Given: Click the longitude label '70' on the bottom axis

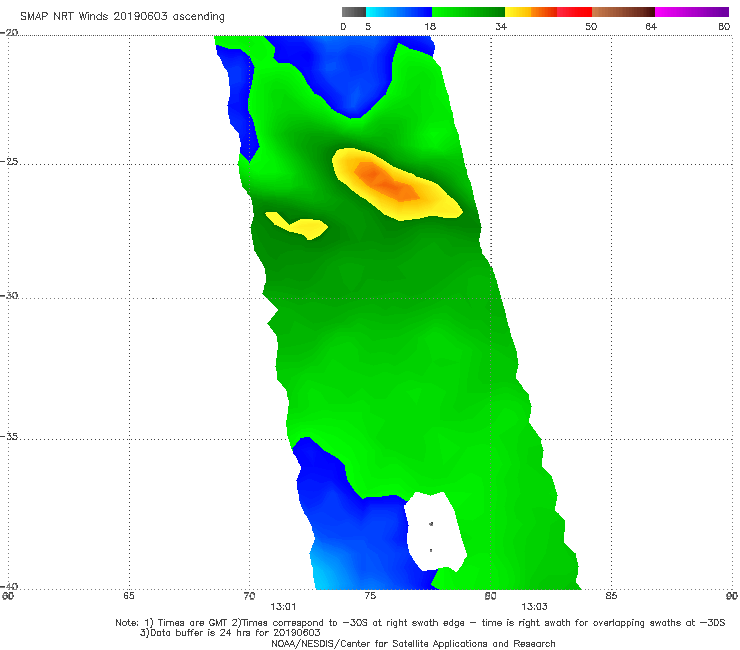Looking at the screenshot, I should pos(249,596).
